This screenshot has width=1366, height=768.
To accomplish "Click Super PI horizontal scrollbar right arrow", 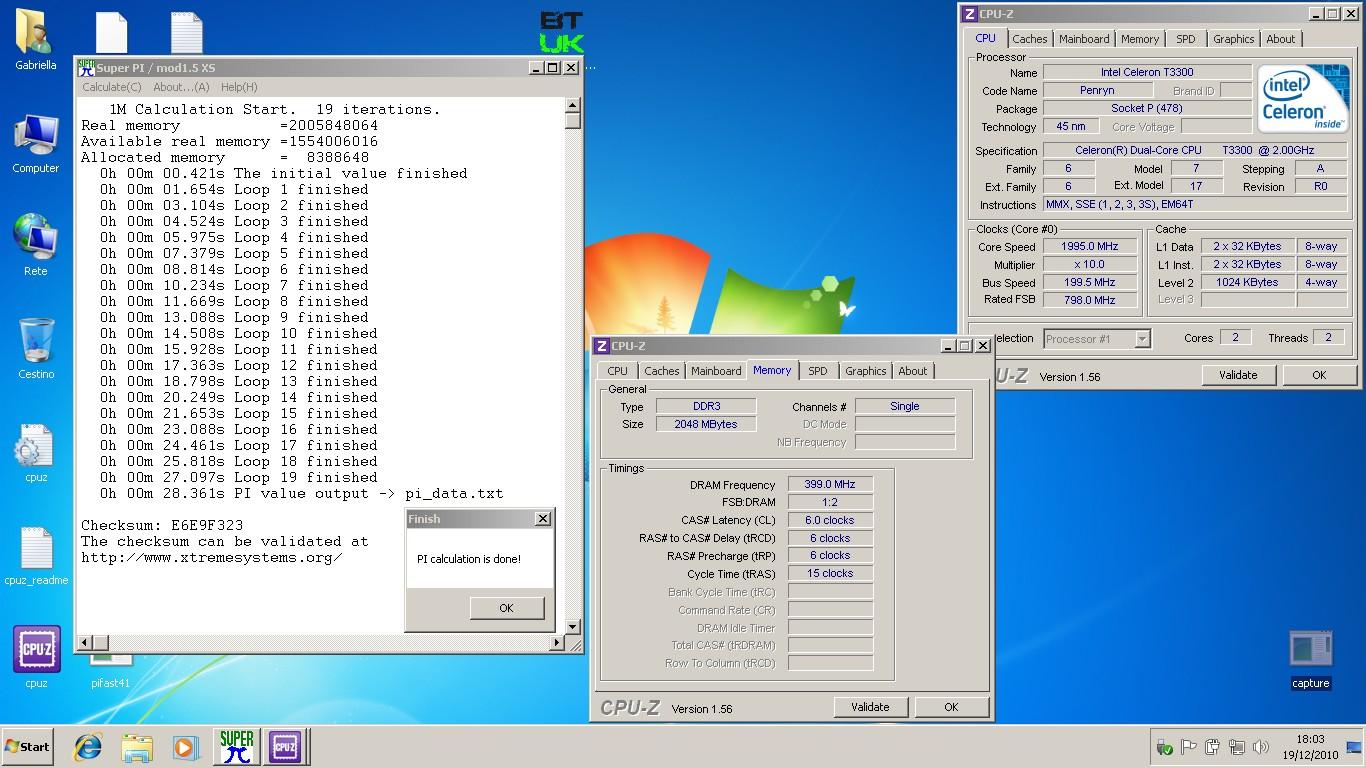I will pos(557,643).
